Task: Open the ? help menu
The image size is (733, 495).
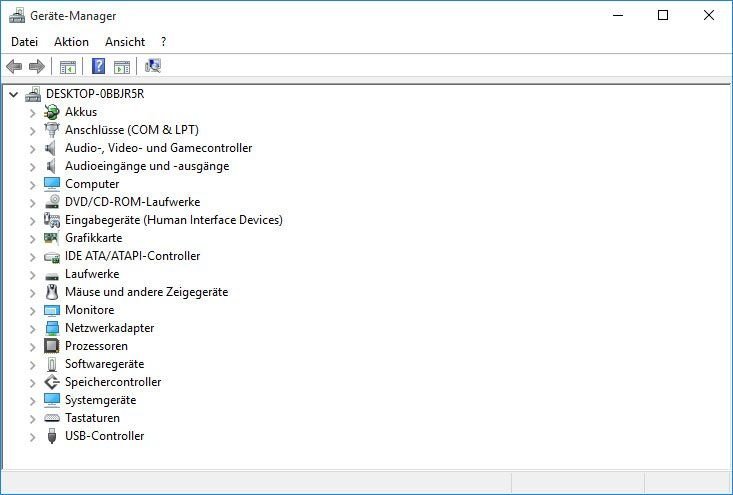Action: [x=163, y=42]
